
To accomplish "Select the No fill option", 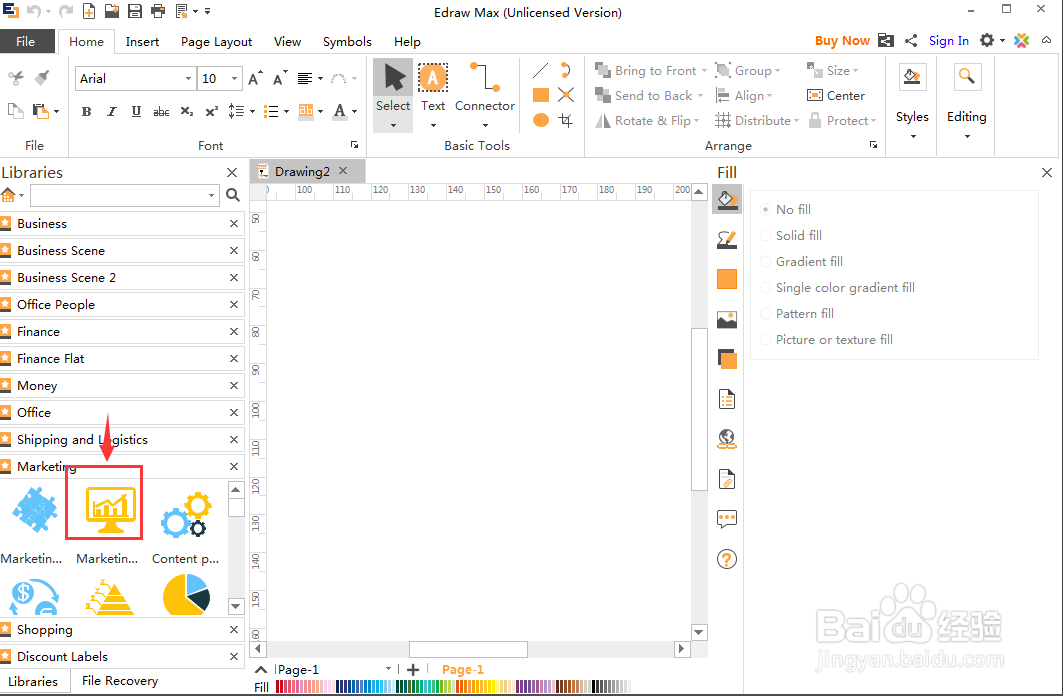I will (786, 209).
